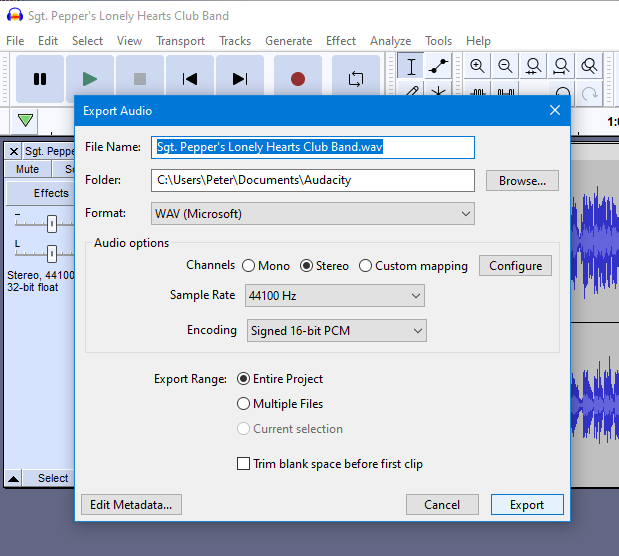Click the Pause button in transport toolbar
619x556 pixels.
(x=40, y=79)
